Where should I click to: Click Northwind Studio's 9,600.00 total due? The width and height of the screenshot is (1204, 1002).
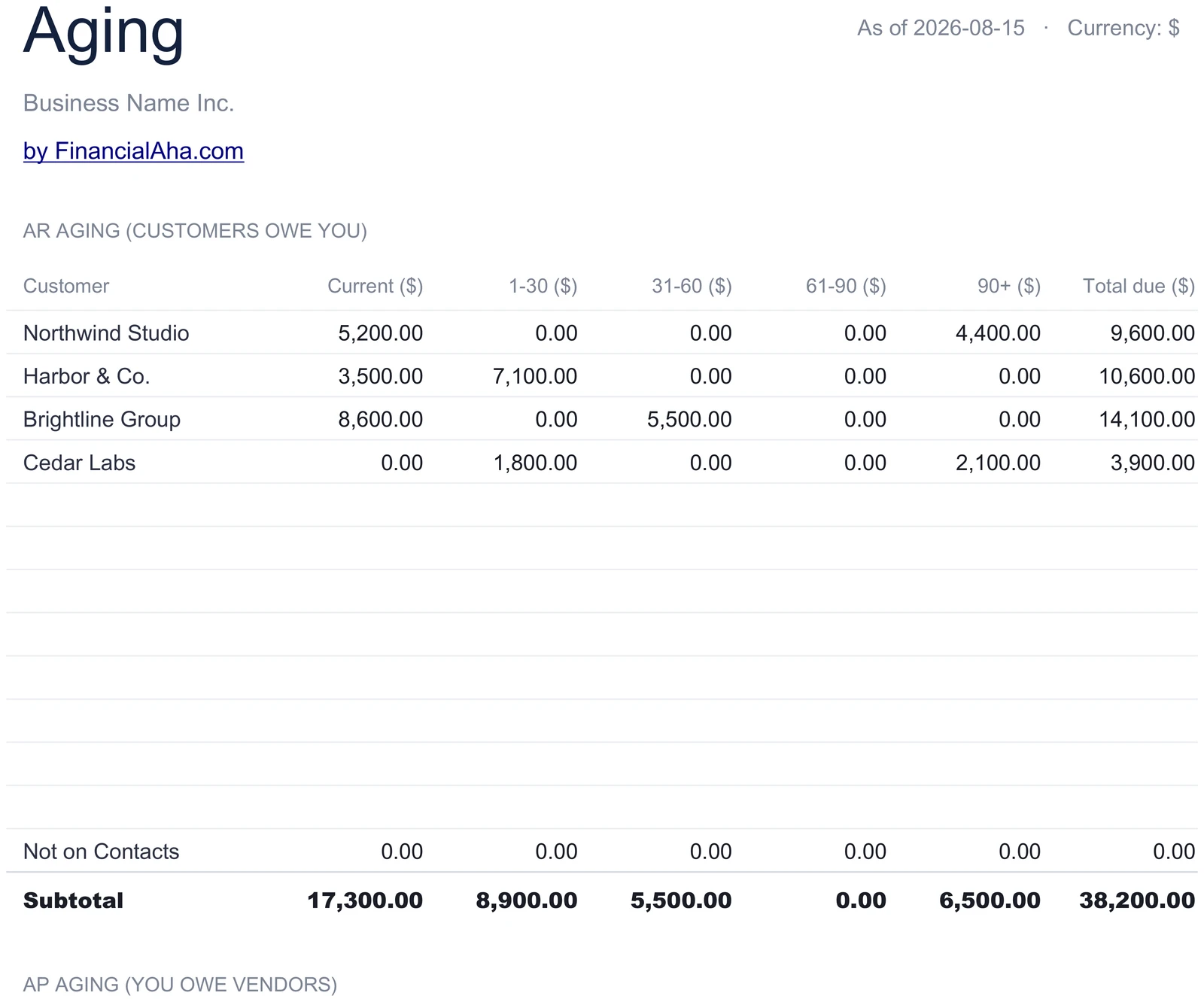coord(1152,332)
